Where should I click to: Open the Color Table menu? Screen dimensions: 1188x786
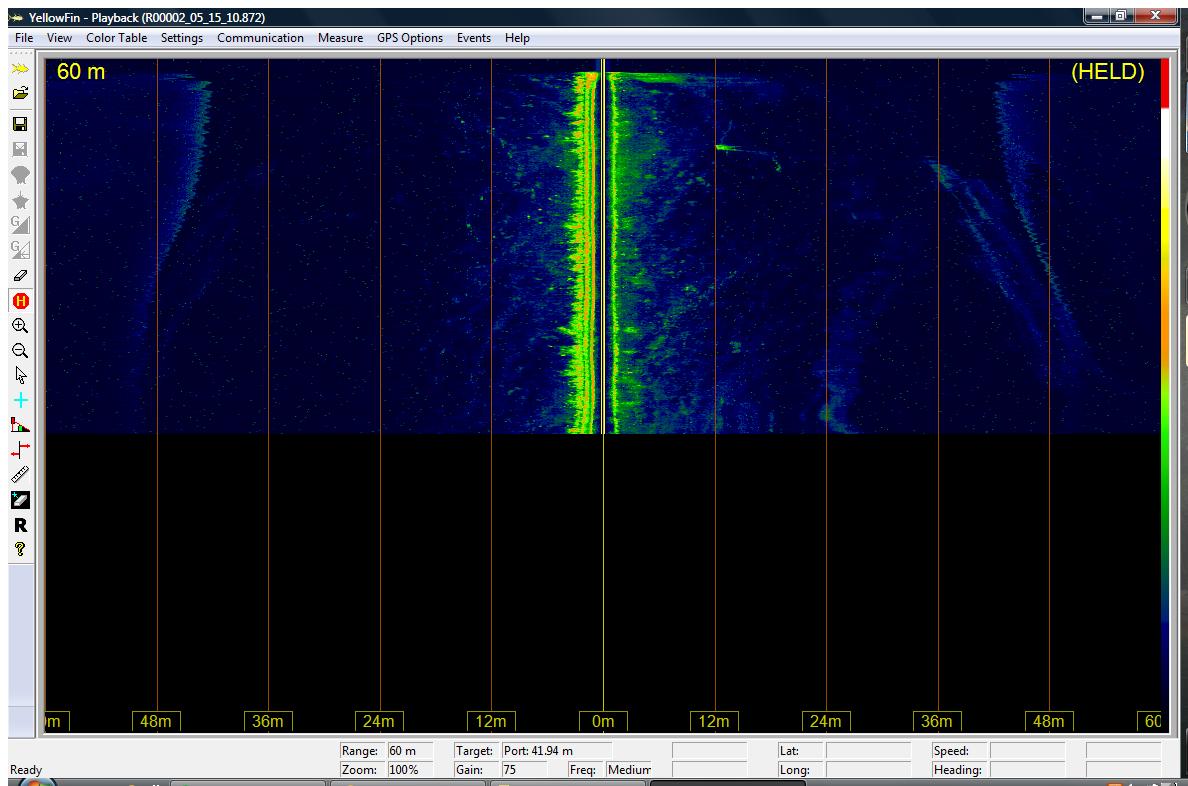pyautogui.click(x=116, y=38)
